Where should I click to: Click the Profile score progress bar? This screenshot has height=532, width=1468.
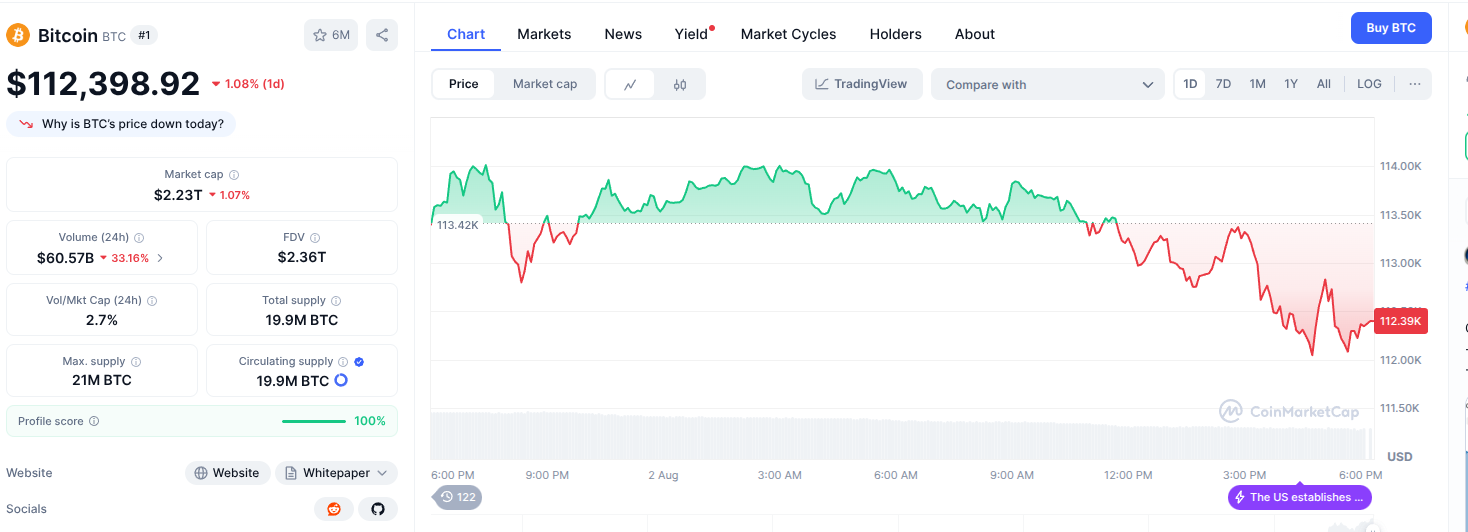(314, 422)
